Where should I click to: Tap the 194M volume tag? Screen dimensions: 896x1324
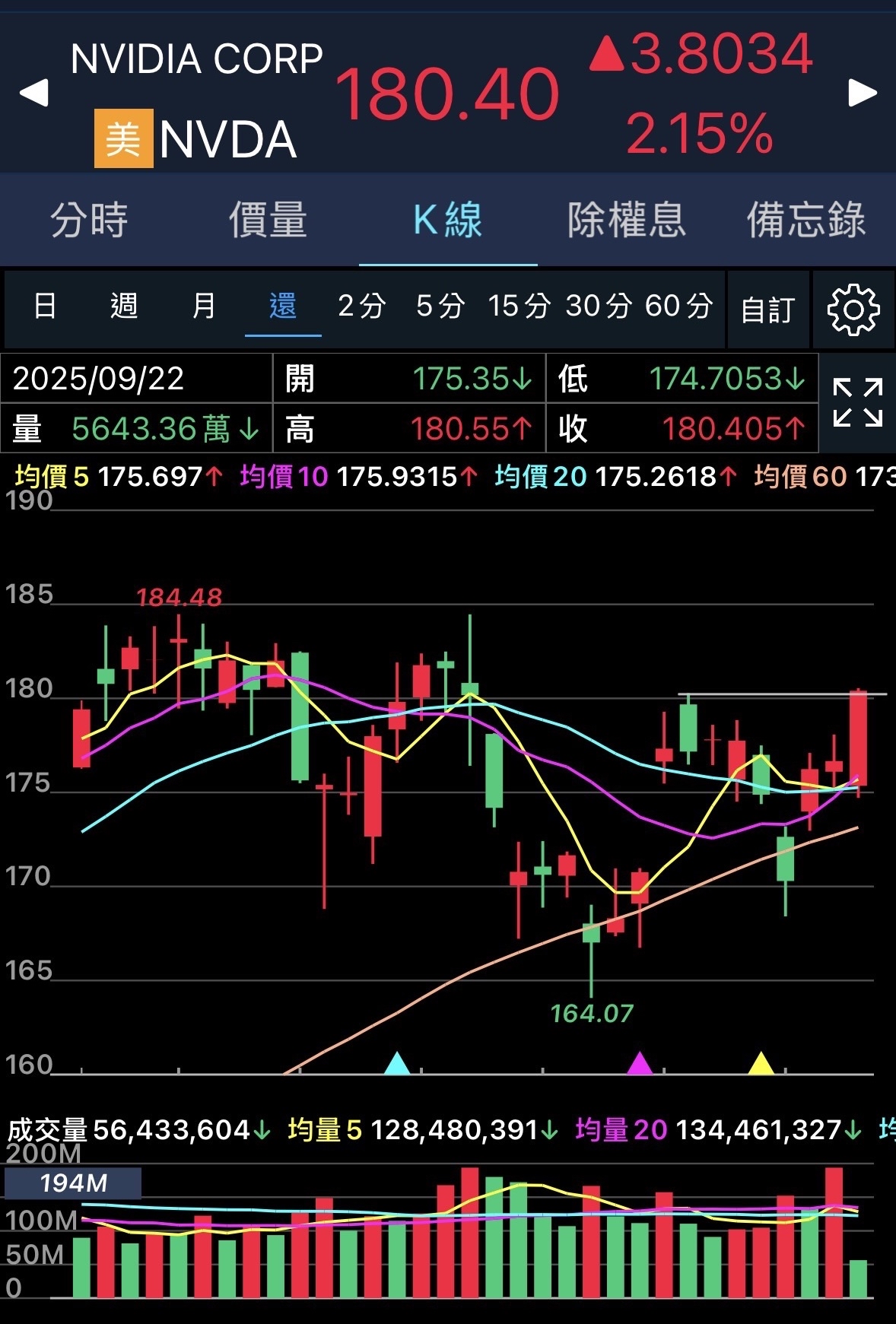coord(73,1183)
